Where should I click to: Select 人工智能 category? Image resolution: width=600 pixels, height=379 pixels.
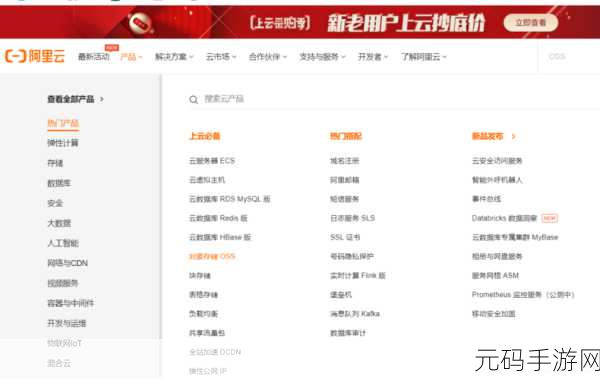coord(63,243)
